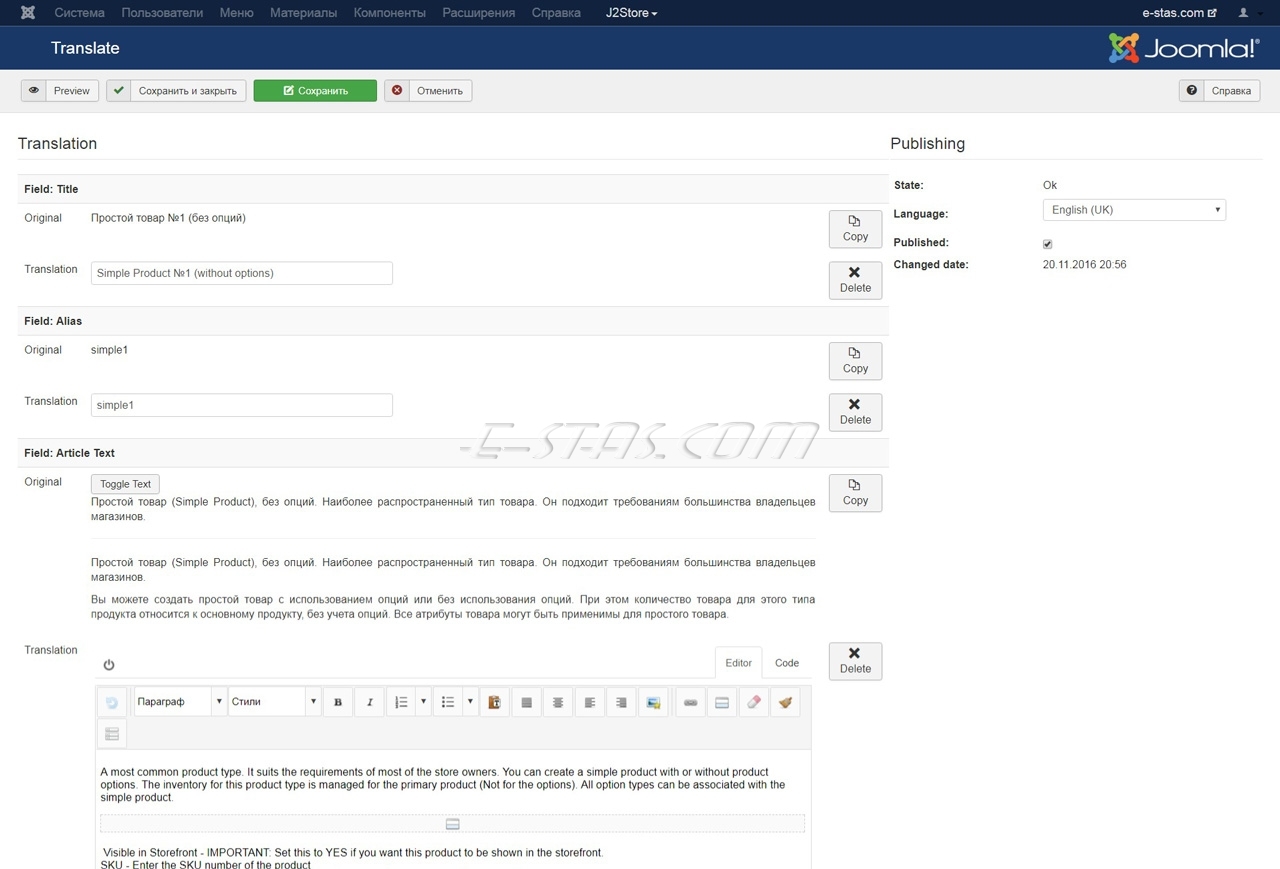Switch to the Editor tab
Image resolution: width=1280 pixels, height=869 pixels.
click(x=739, y=663)
